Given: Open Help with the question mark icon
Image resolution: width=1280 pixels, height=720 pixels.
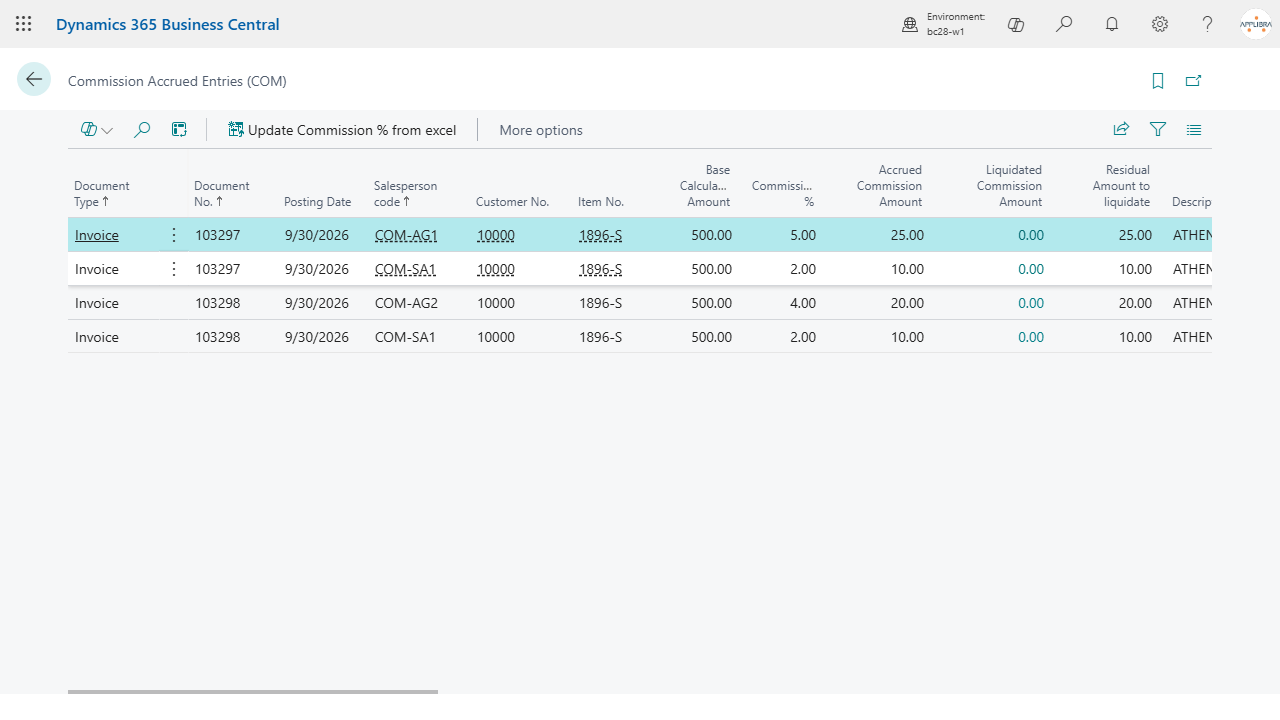Looking at the screenshot, I should pos(1208,24).
